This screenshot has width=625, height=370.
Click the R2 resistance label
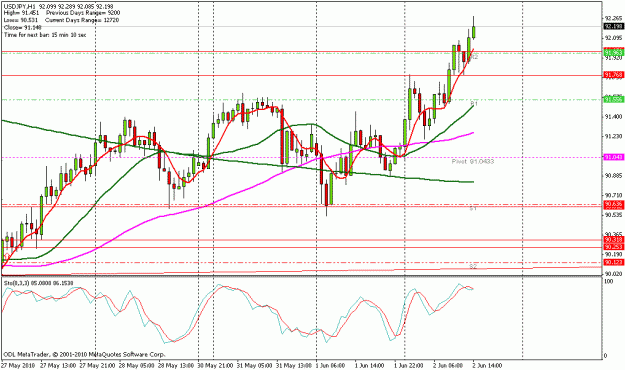[474, 57]
